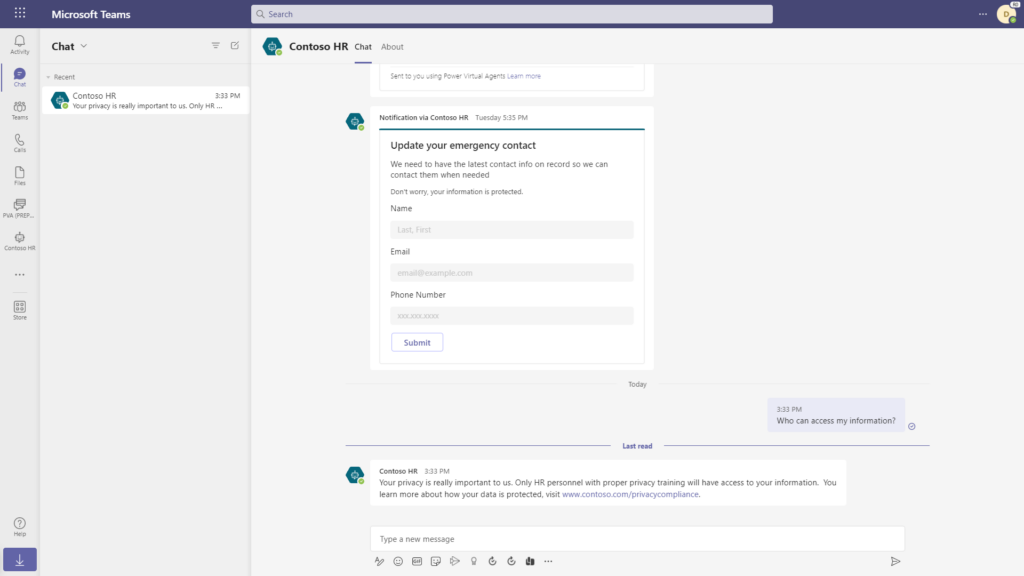Screen dimensions: 1024x576
Task: Open the chat filter menu
Action: pyautogui.click(x=215, y=45)
